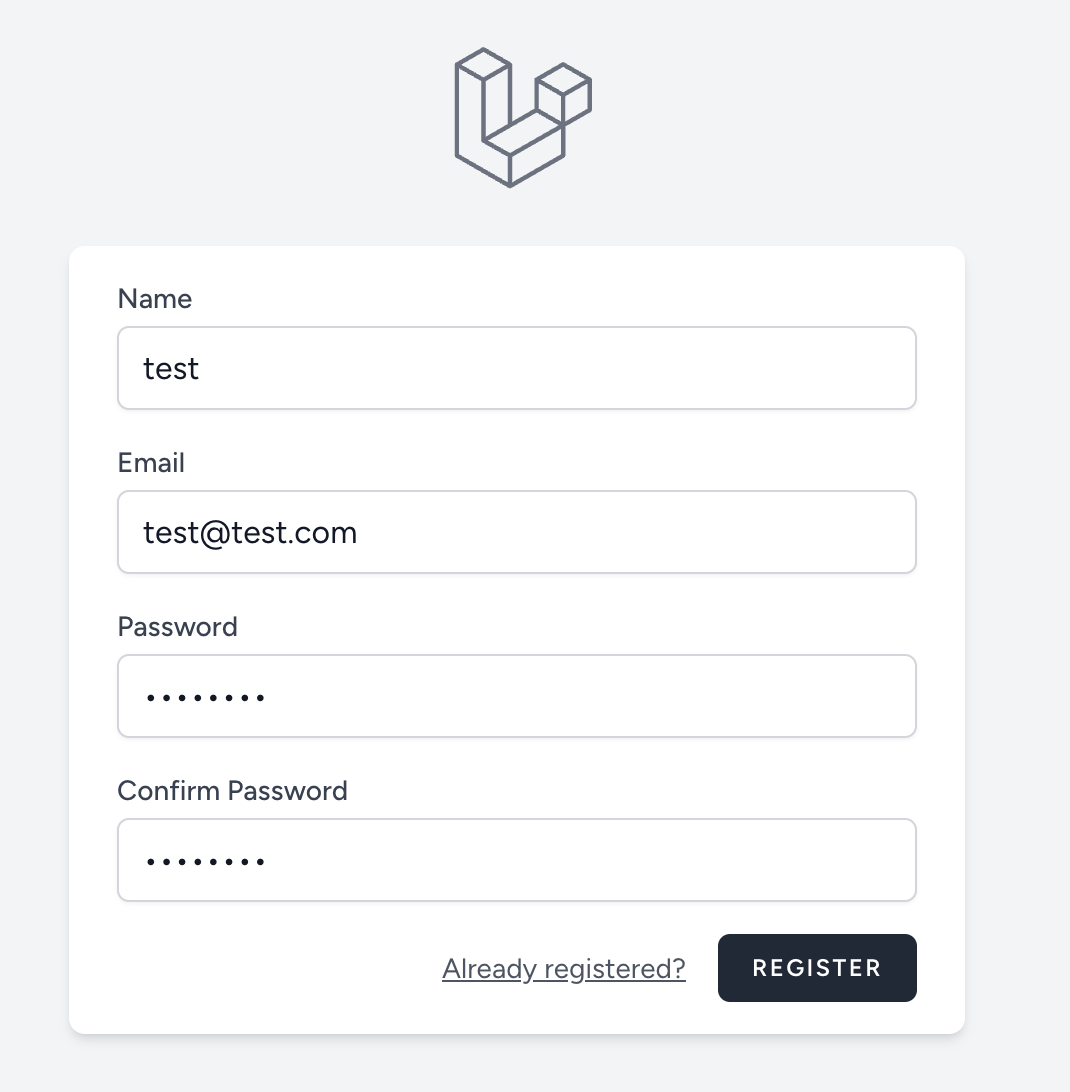This screenshot has width=1070, height=1092.
Task: Focus the Name input field
Action: point(516,368)
